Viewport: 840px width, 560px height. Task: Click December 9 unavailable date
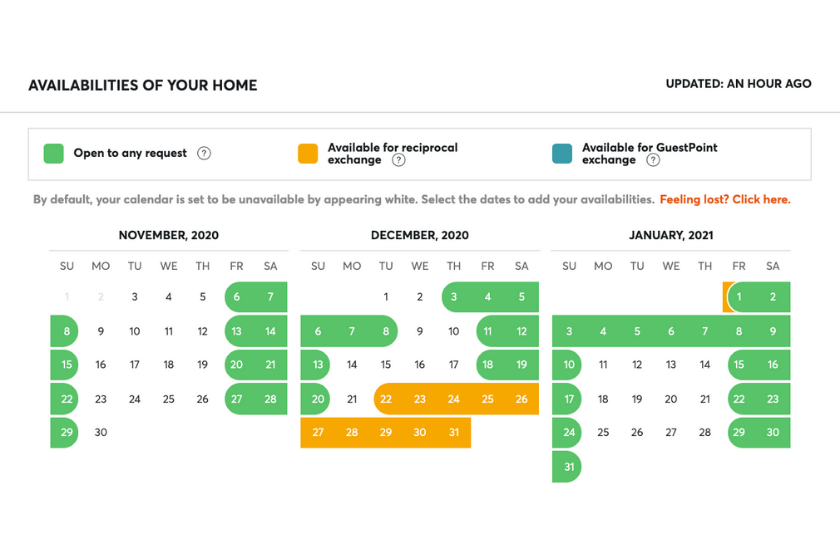(420, 331)
